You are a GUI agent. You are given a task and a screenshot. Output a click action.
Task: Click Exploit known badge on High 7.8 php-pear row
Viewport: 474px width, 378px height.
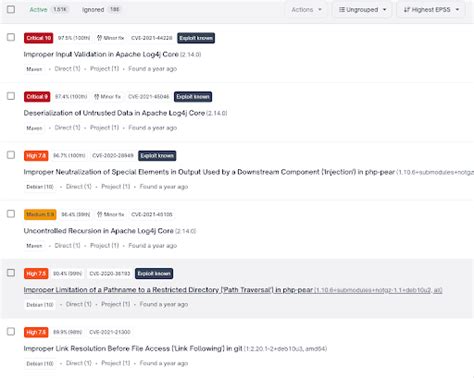click(x=157, y=156)
